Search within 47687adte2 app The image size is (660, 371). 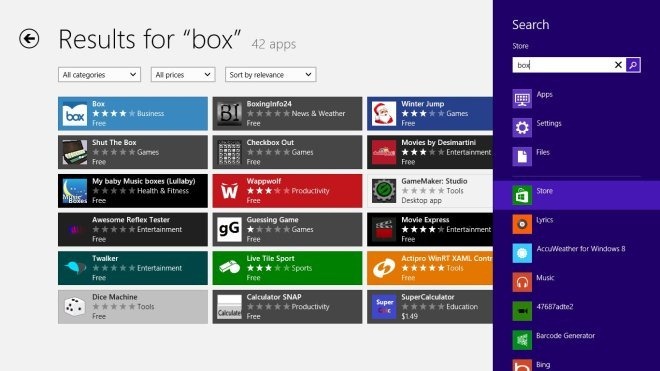(x=577, y=311)
